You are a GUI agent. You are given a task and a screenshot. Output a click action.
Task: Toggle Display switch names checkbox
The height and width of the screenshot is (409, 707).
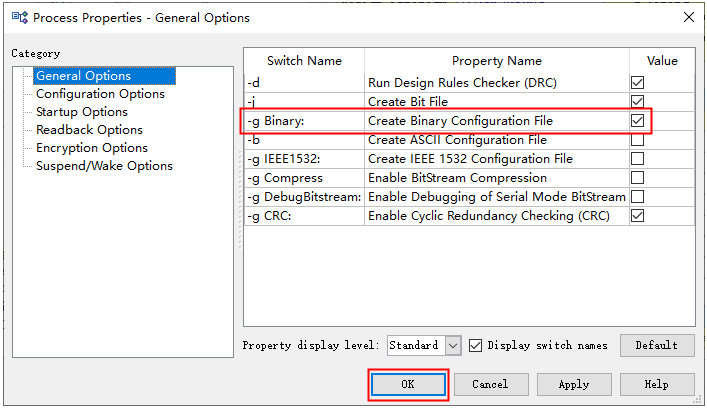pyautogui.click(x=476, y=345)
